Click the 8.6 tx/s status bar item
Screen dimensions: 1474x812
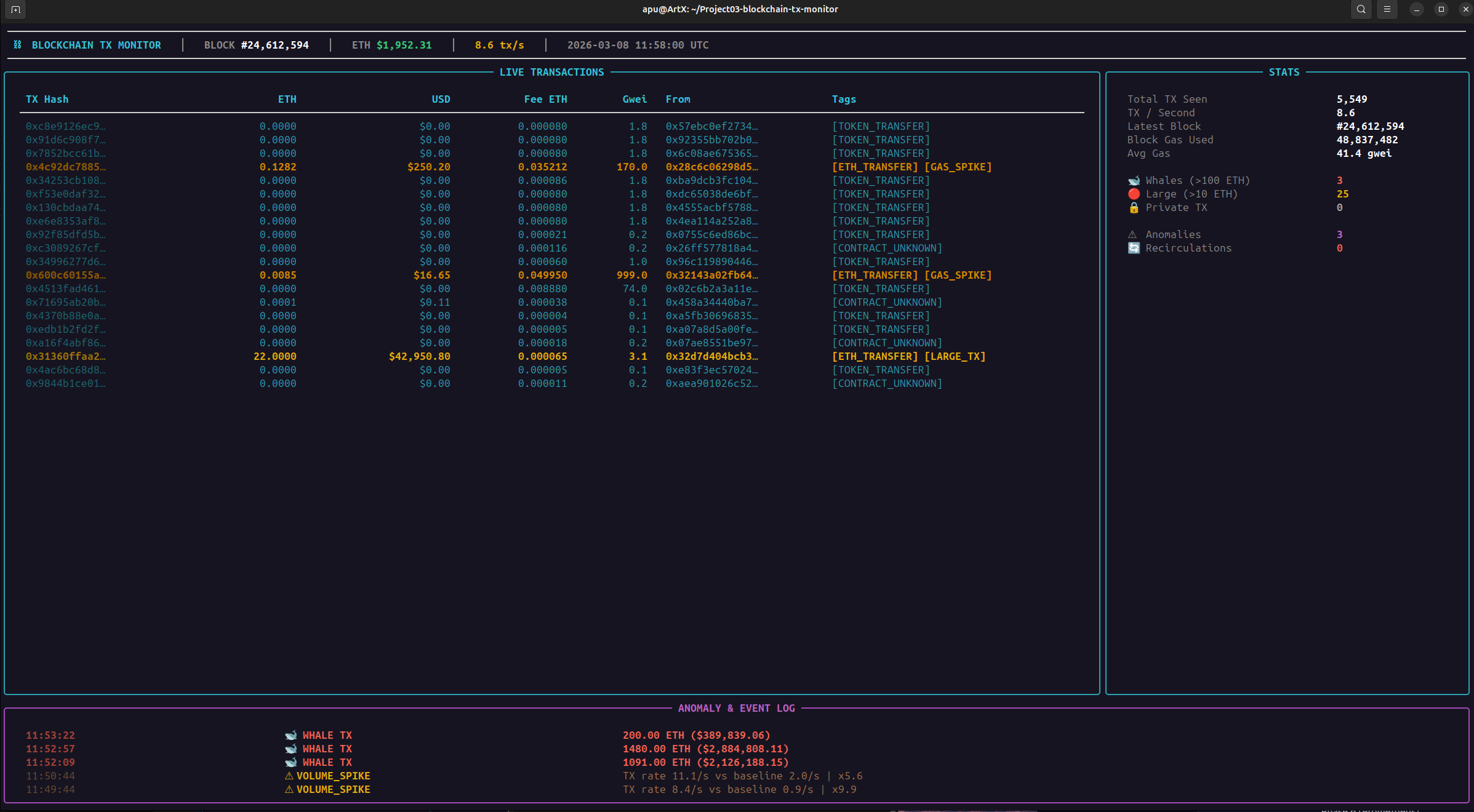[x=499, y=45]
